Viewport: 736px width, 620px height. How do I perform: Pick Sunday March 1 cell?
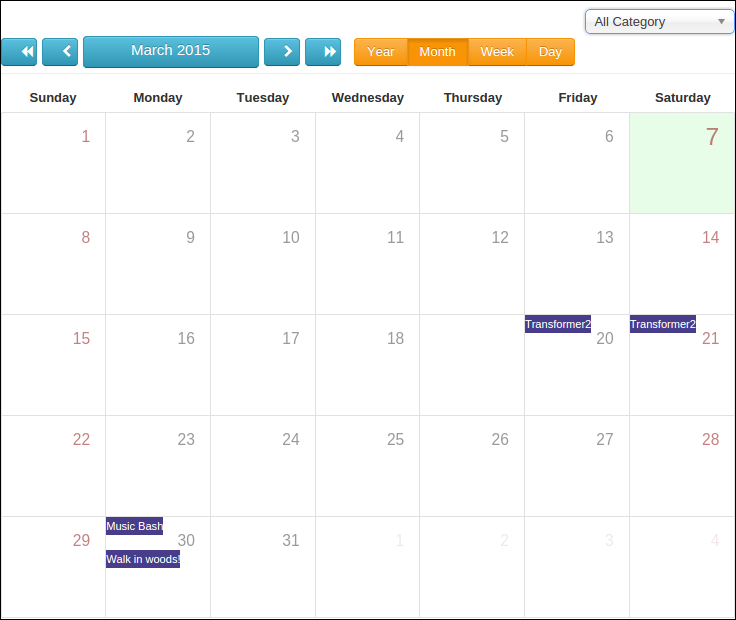point(53,163)
